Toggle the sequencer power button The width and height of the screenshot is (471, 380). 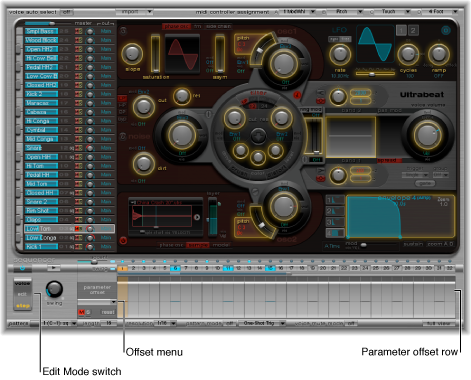pyautogui.click(x=22, y=268)
